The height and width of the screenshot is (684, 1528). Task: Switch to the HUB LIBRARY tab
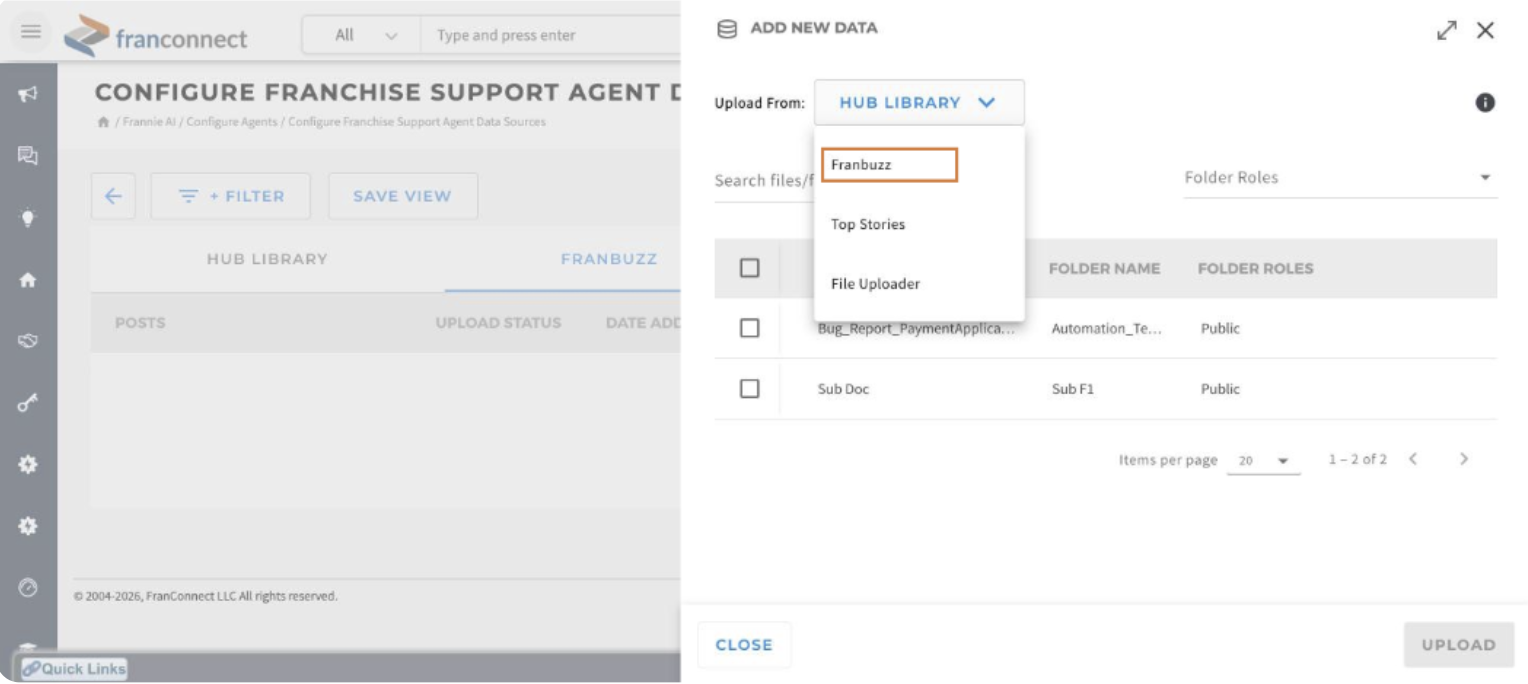[x=267, y=259]
